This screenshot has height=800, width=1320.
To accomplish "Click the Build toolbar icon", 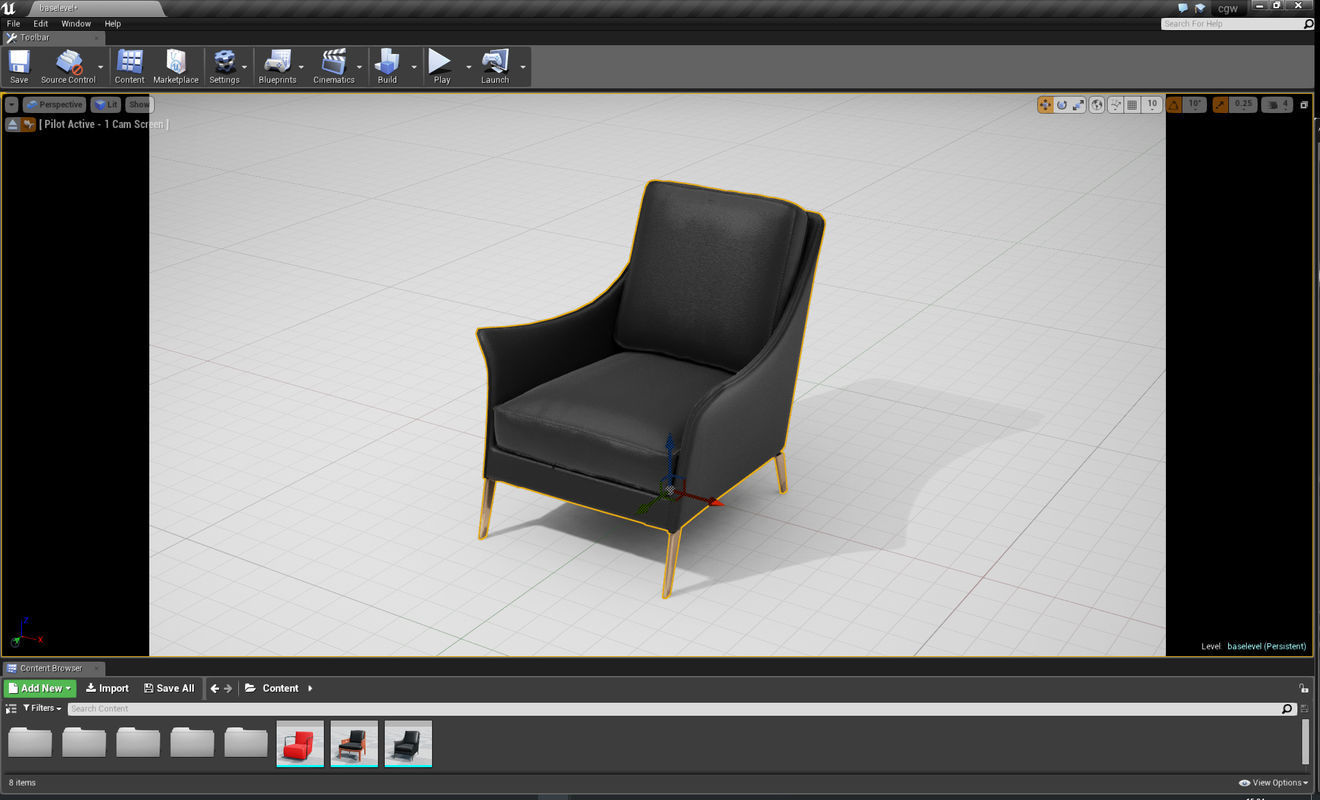I will click(x=387, y=65).
